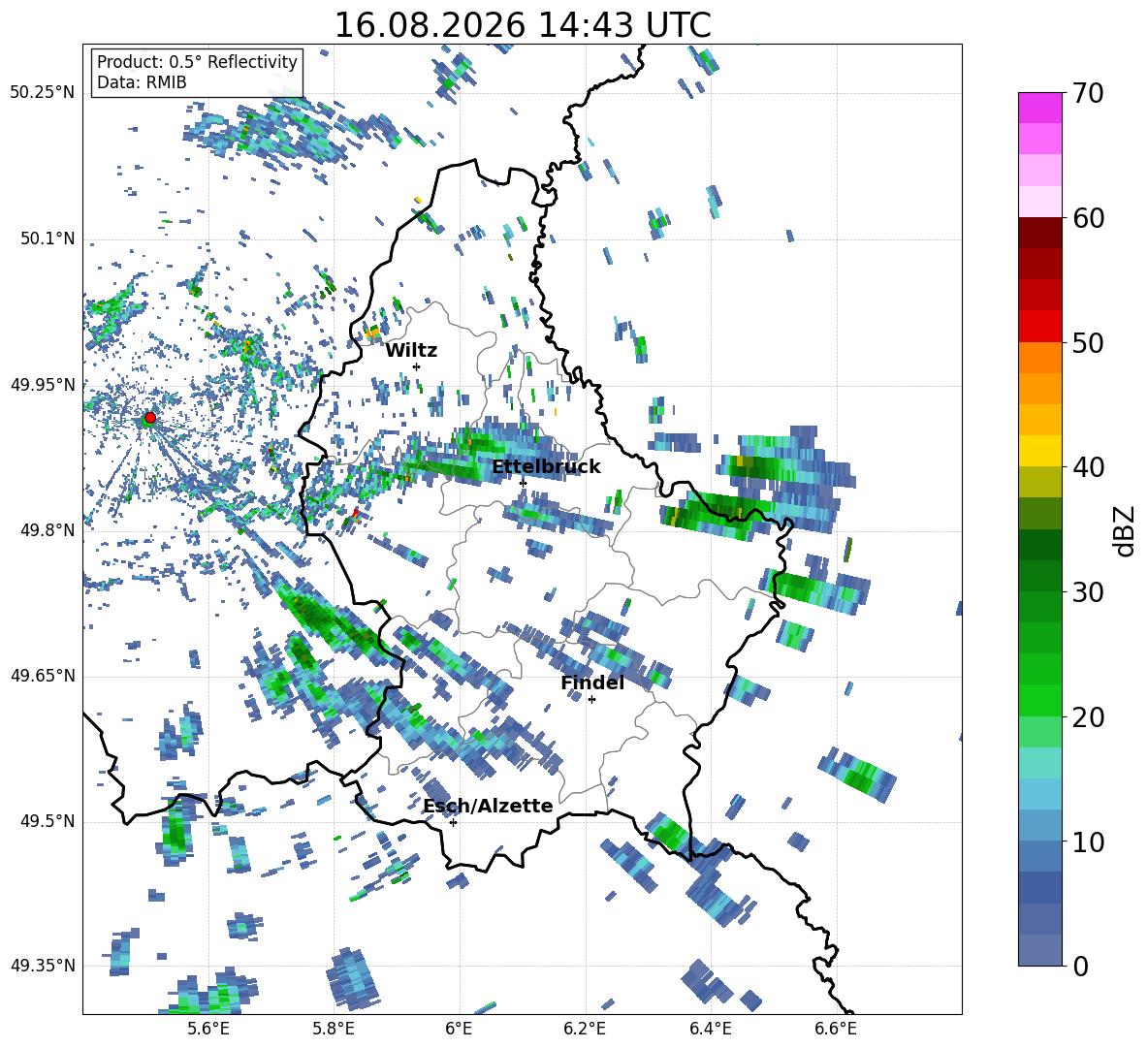
Task: Click the 16.08.2026 14:43 UTC title
Action: pyautogui.click(x=523, y=25)
